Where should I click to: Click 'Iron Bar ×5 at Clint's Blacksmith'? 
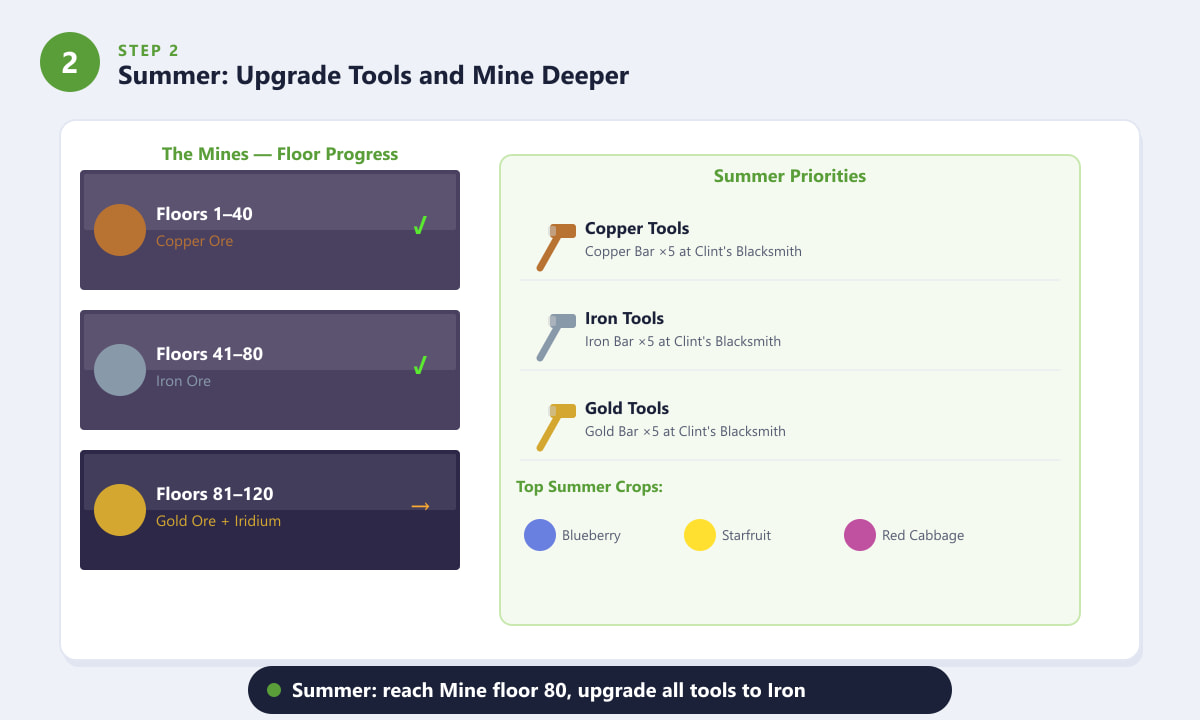(x=683, y=342)
